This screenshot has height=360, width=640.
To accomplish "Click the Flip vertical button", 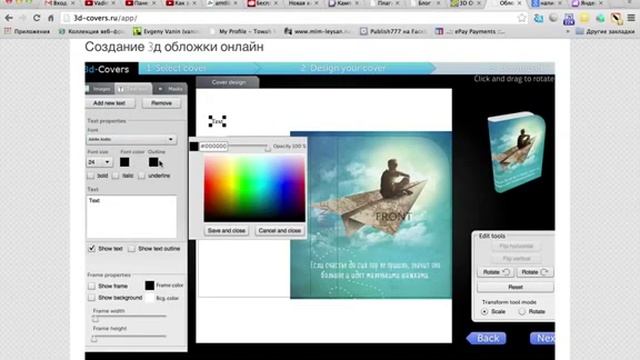I will pyautogui.click(x=516, y=259).
